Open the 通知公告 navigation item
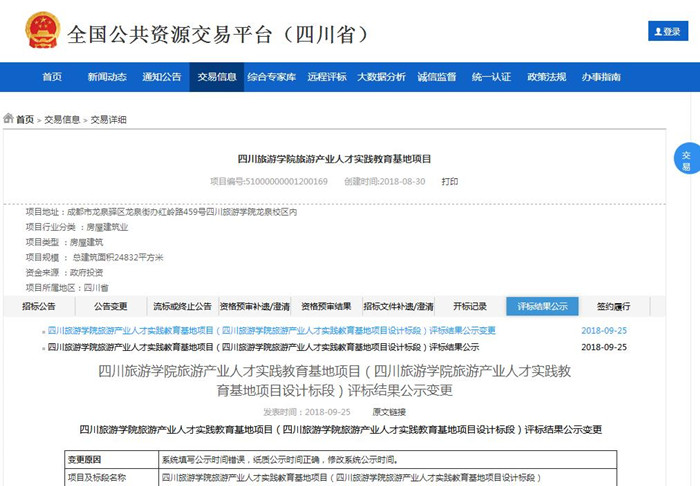Screen dimensions: 700x486 point(162,77)
